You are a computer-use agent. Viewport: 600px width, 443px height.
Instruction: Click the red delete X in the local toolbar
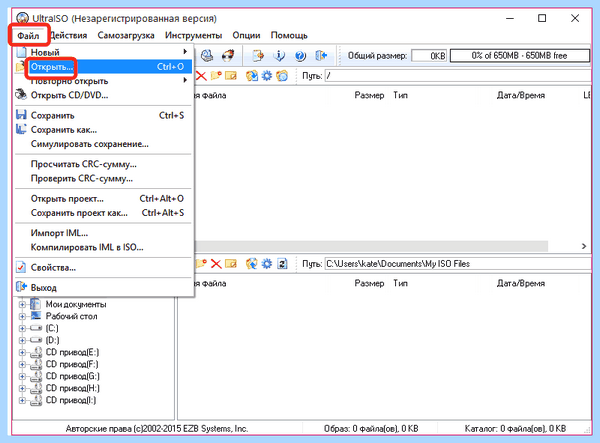pyautogui.click(x=216, y=264)
